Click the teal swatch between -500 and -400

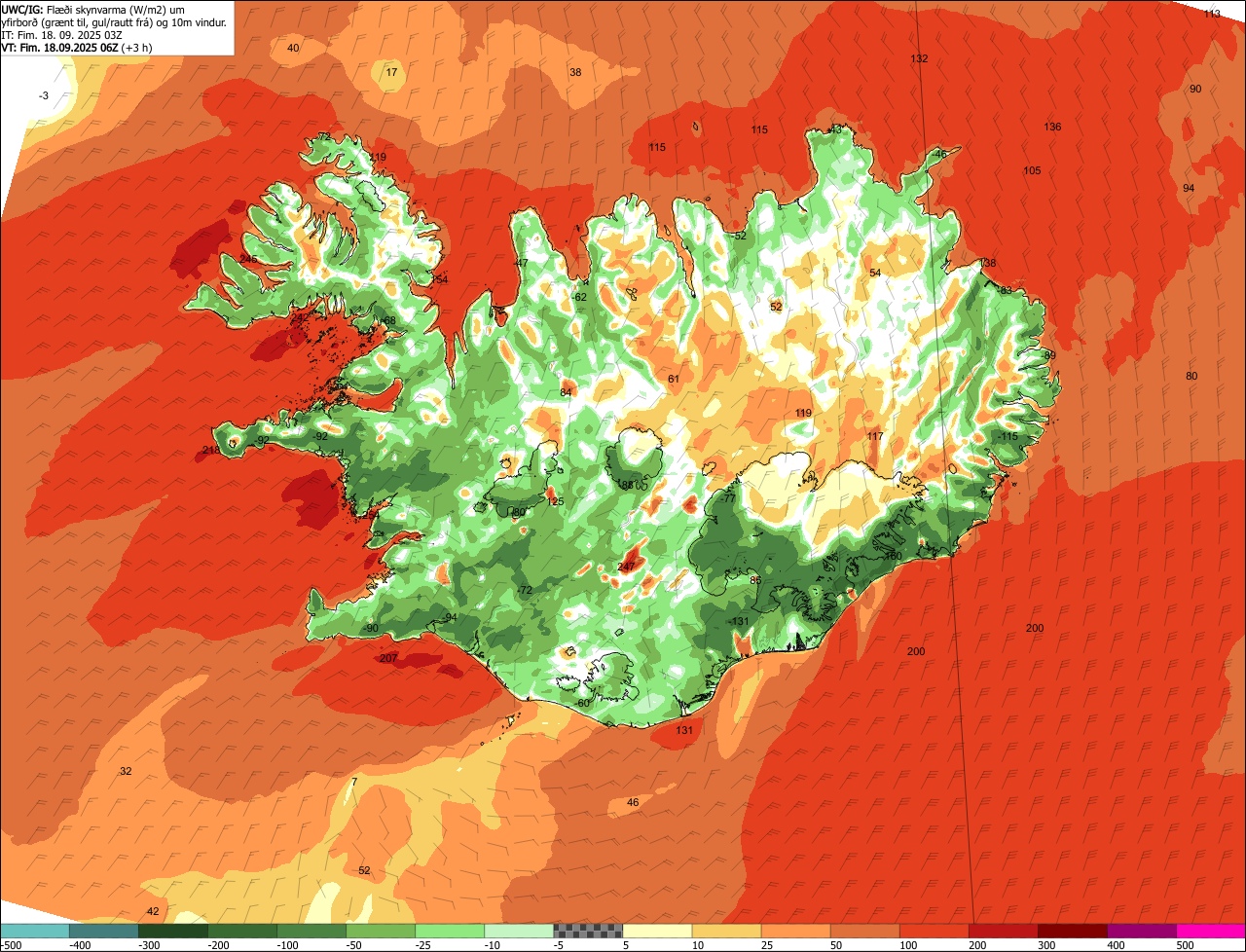tap(34, 931)
